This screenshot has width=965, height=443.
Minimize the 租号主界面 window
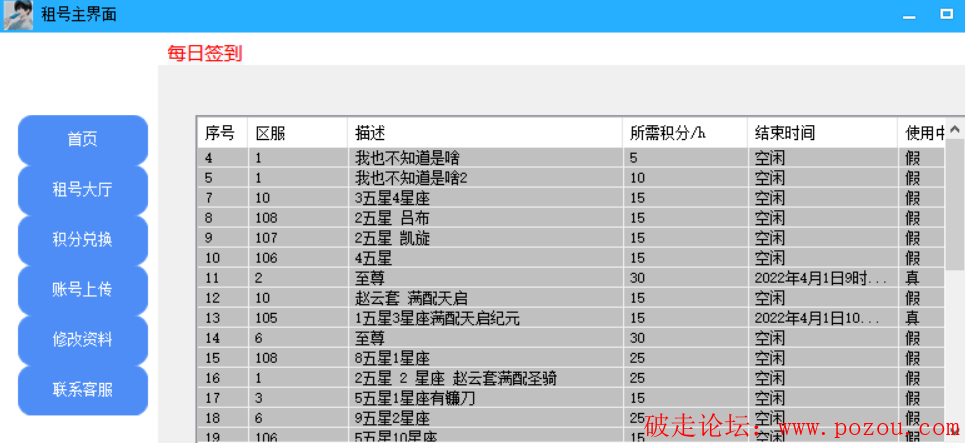909,16
